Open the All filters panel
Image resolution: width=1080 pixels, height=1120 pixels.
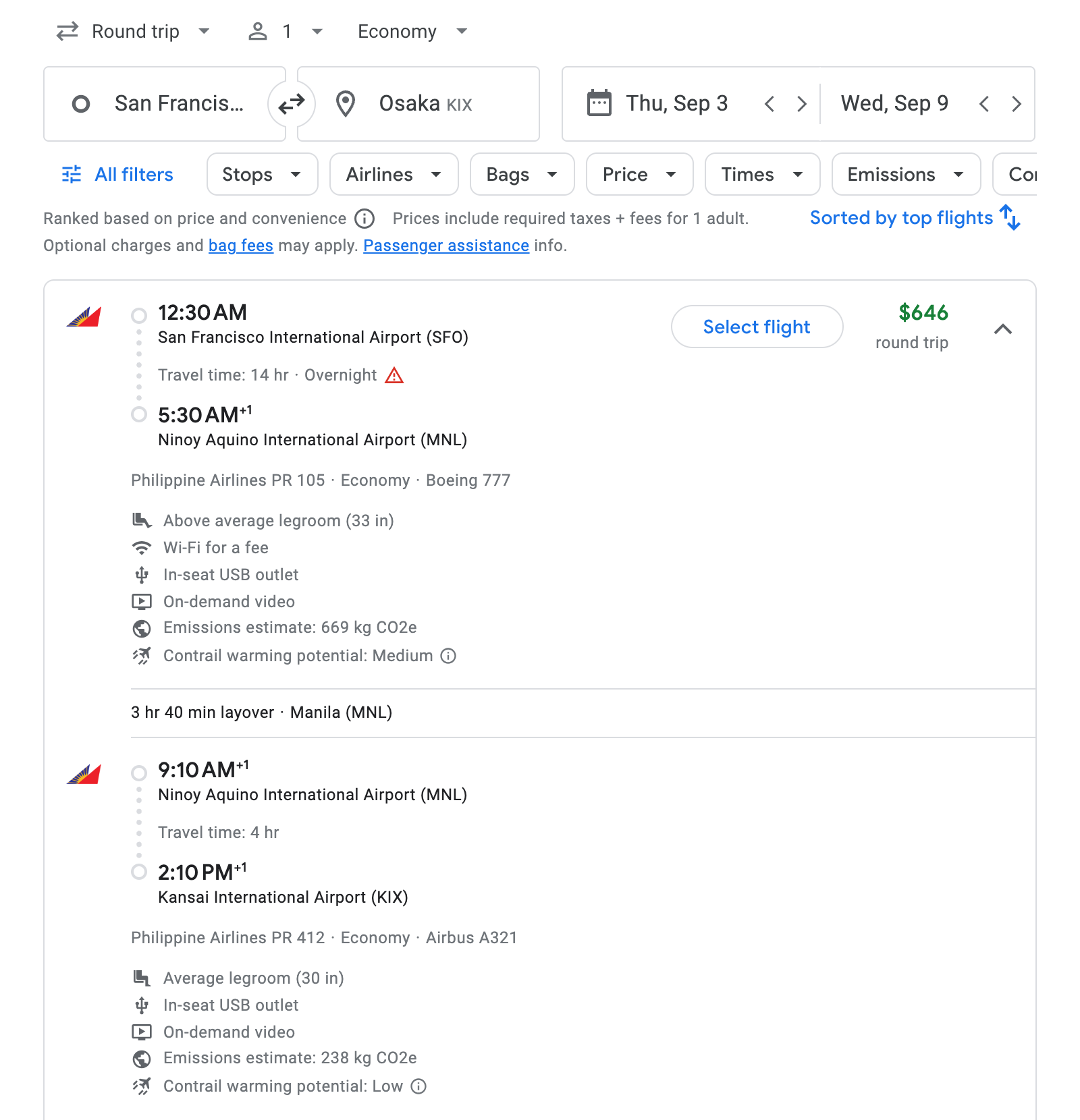pos(116,174)
